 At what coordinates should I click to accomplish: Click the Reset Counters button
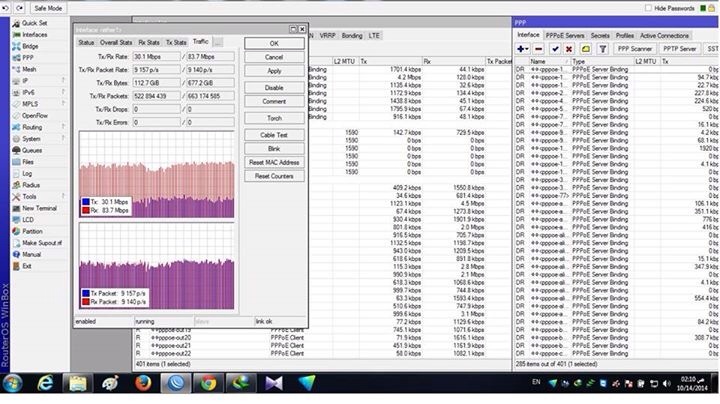tap(274, 176)
